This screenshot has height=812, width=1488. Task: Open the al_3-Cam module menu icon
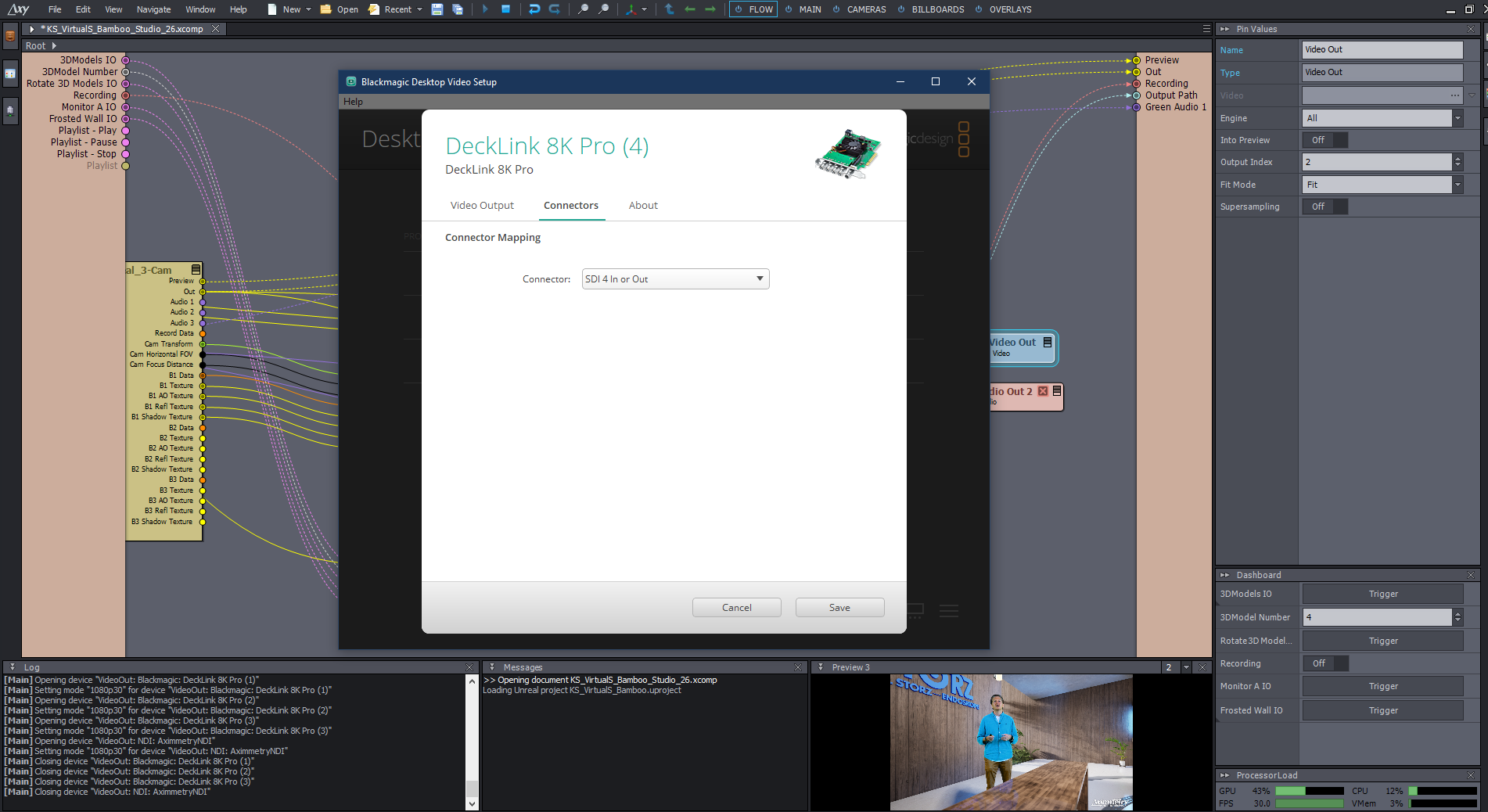pos(196,270)
